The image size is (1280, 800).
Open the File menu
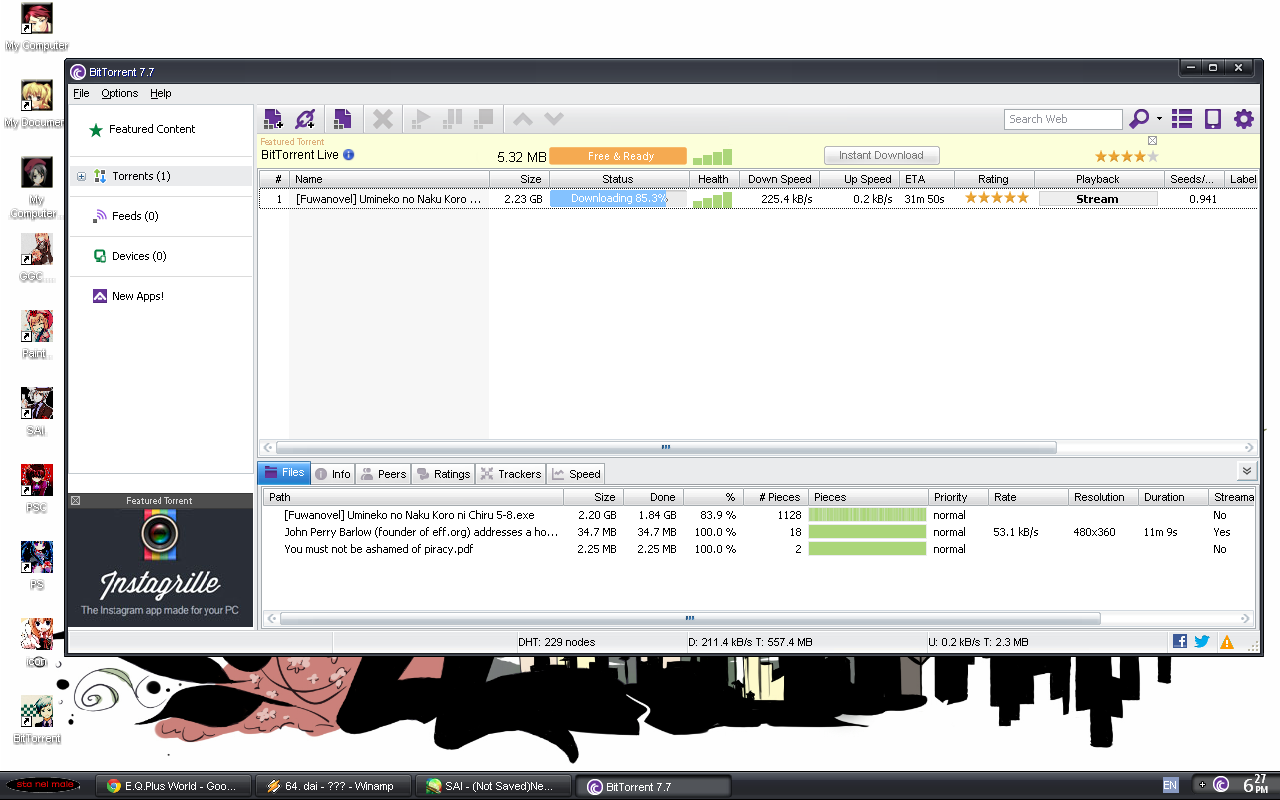pos(82,93)
